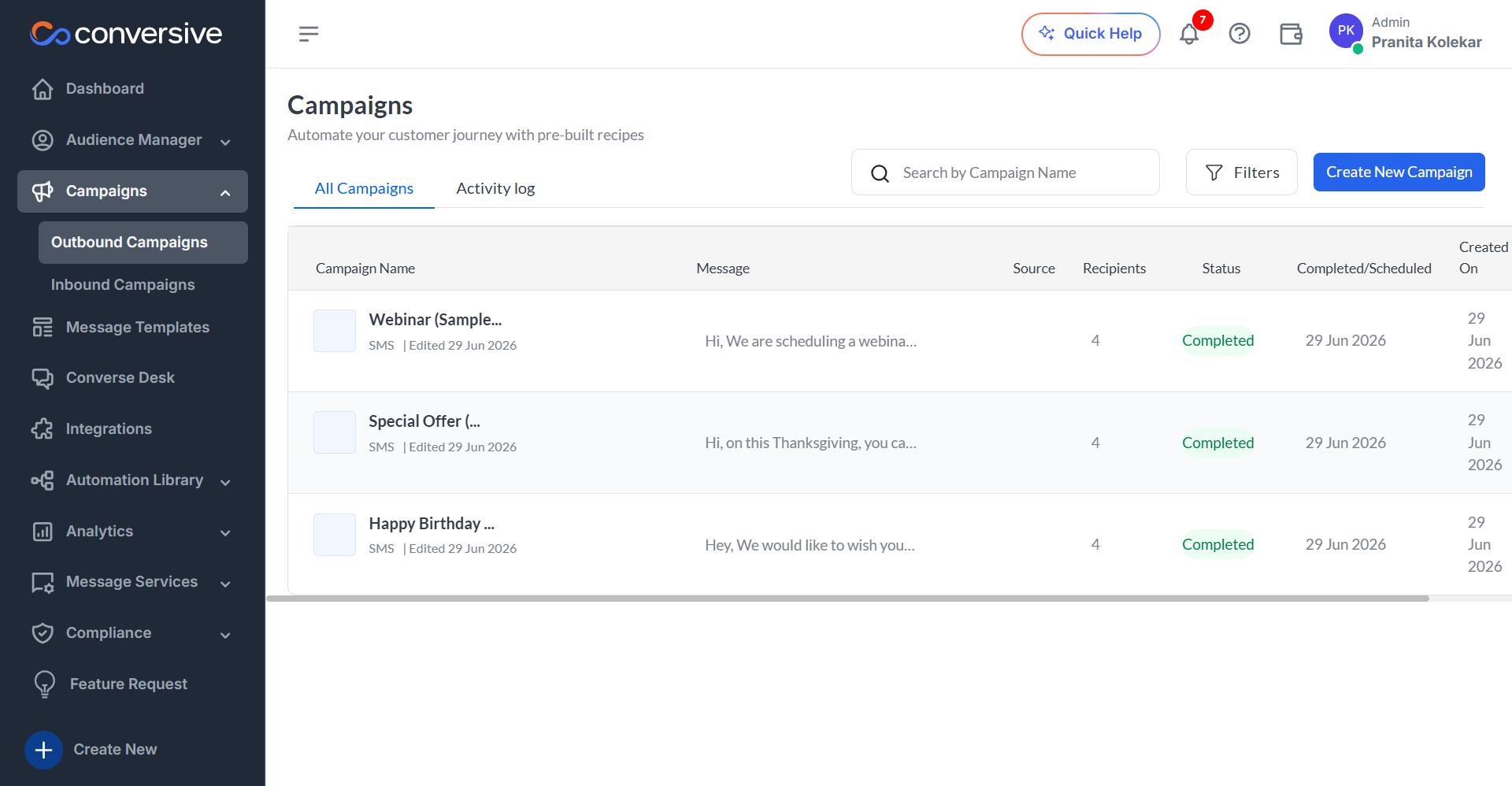Open Dashboard from home icon
Viewport: 1512px width, 786px height.
point(43,89)
